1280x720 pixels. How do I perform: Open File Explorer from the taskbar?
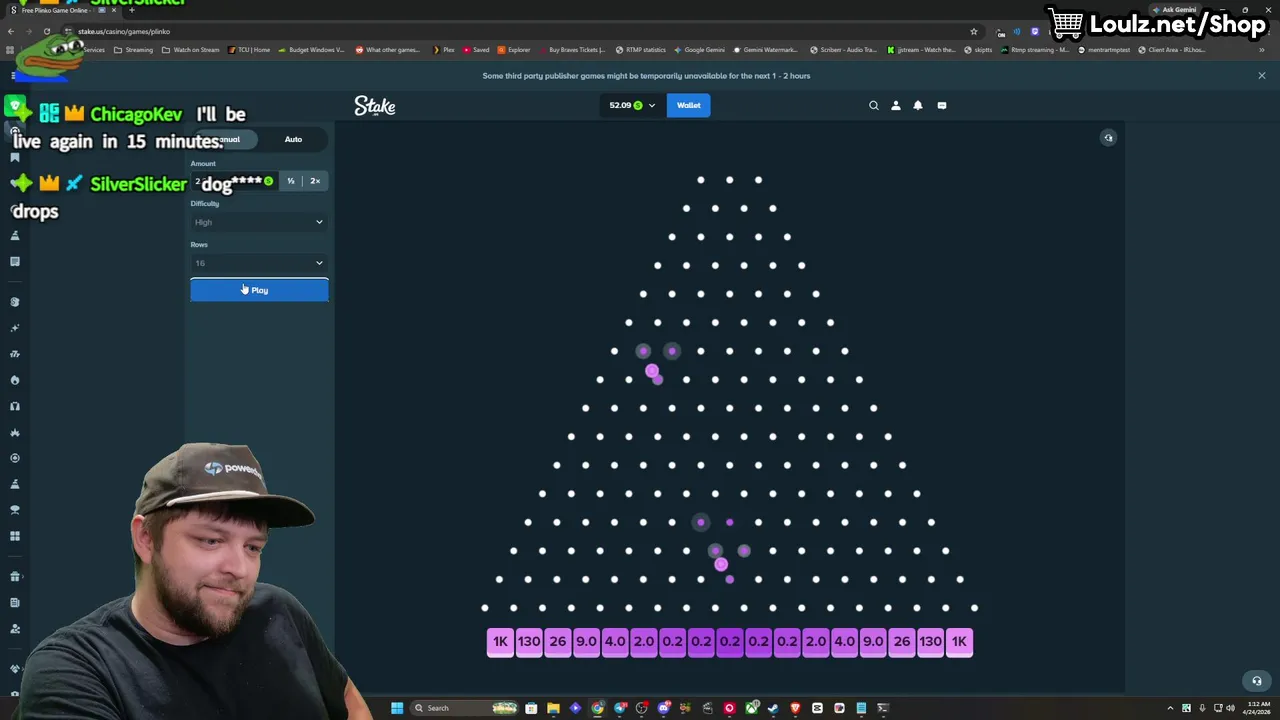point(553,708)
